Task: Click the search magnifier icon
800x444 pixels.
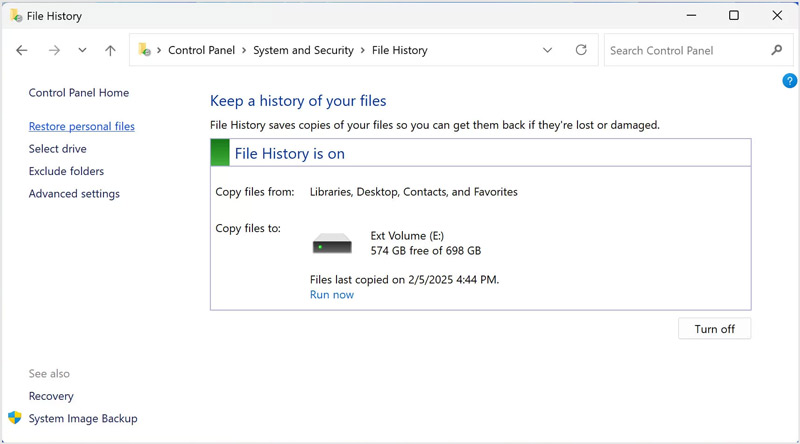Action: click(x=777, y=50)
